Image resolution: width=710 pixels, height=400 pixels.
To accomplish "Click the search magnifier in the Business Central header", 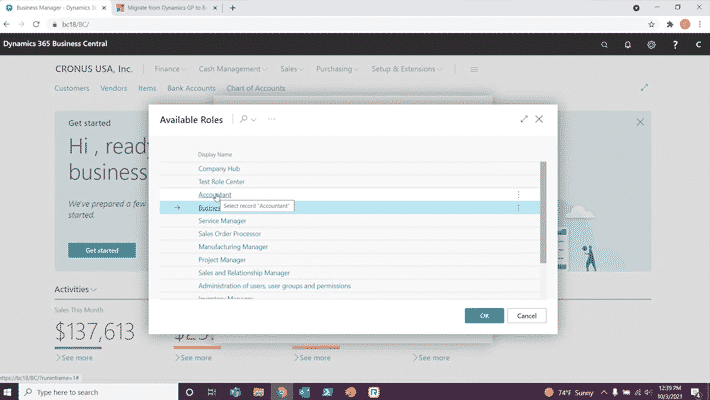I will (x=604, y=44).
